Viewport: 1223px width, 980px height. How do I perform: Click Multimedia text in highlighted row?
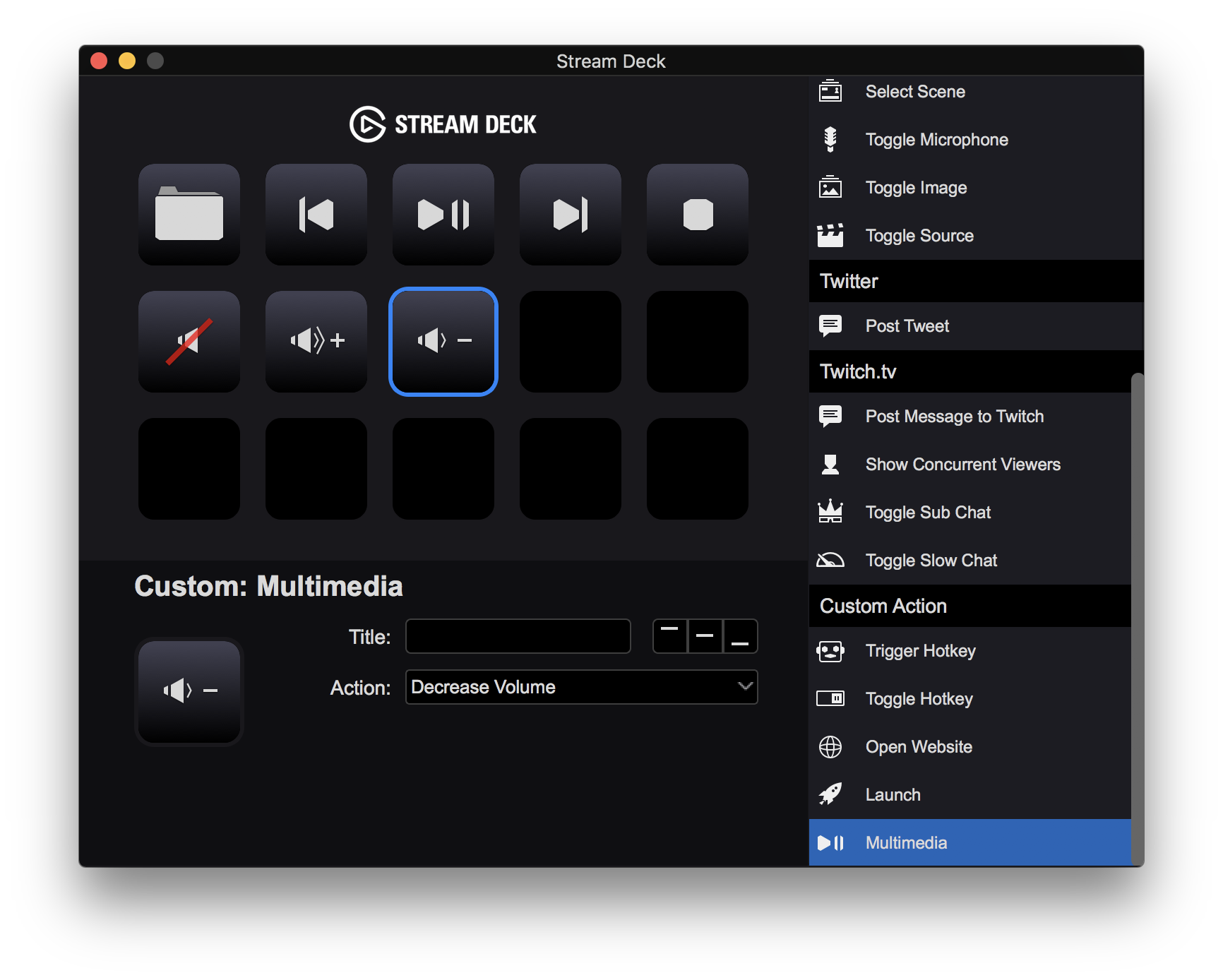pyautogui.click(x=906, y=843)
